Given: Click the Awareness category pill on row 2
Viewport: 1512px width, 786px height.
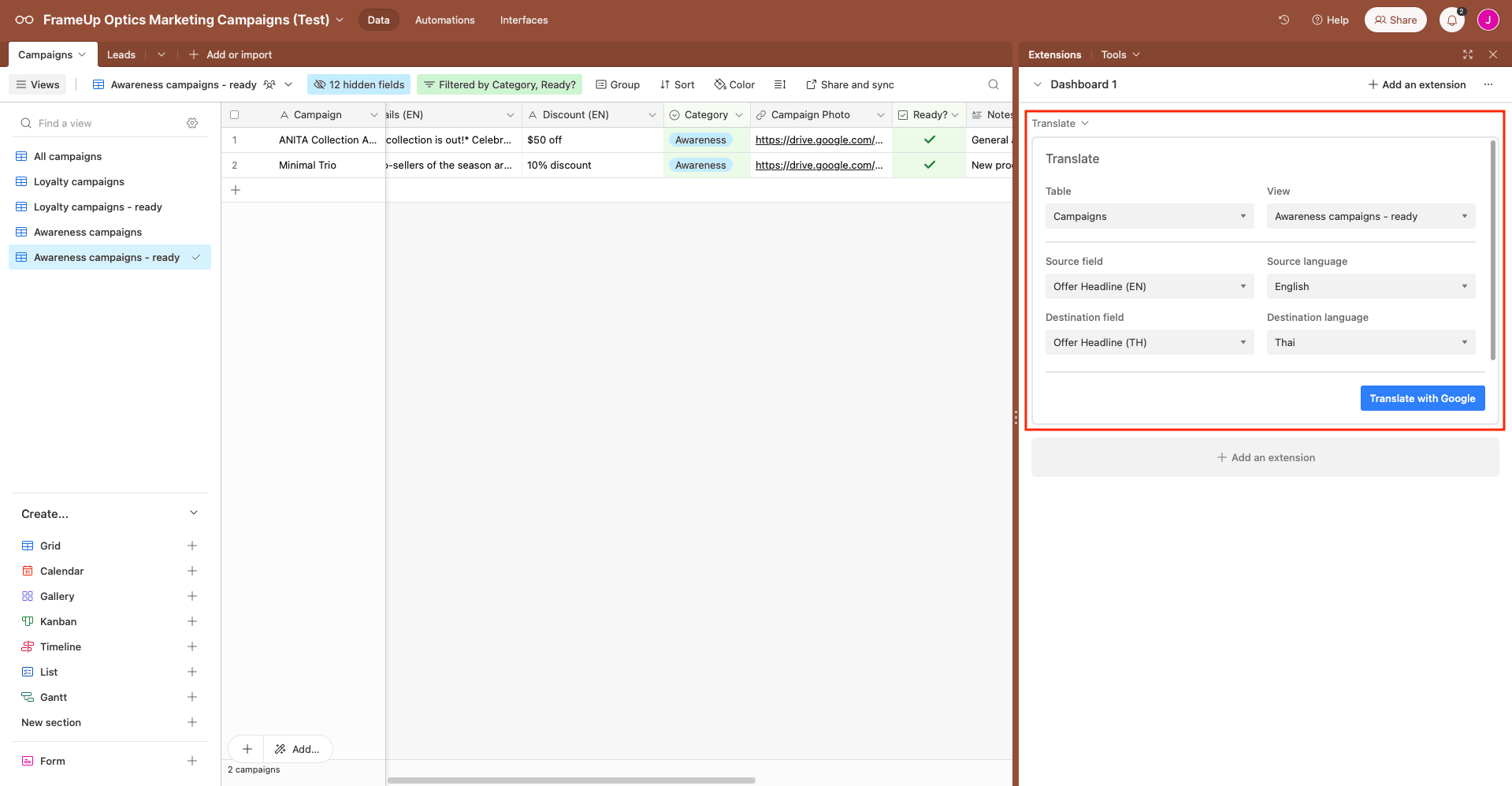Looking at the screenshot, I should point(700,165).
